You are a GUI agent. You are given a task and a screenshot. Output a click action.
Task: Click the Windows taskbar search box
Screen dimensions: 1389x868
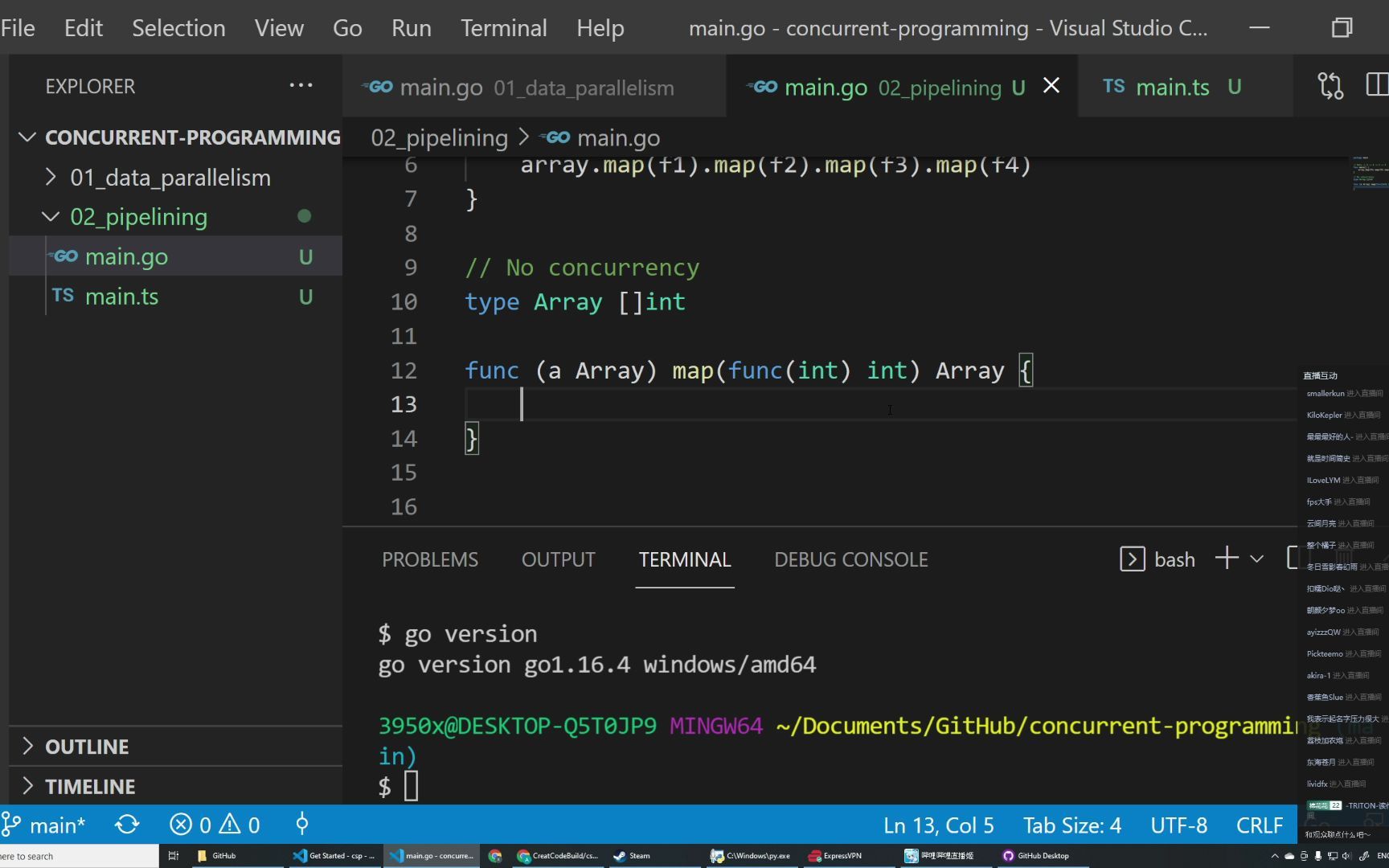click(x=79, y=856)
